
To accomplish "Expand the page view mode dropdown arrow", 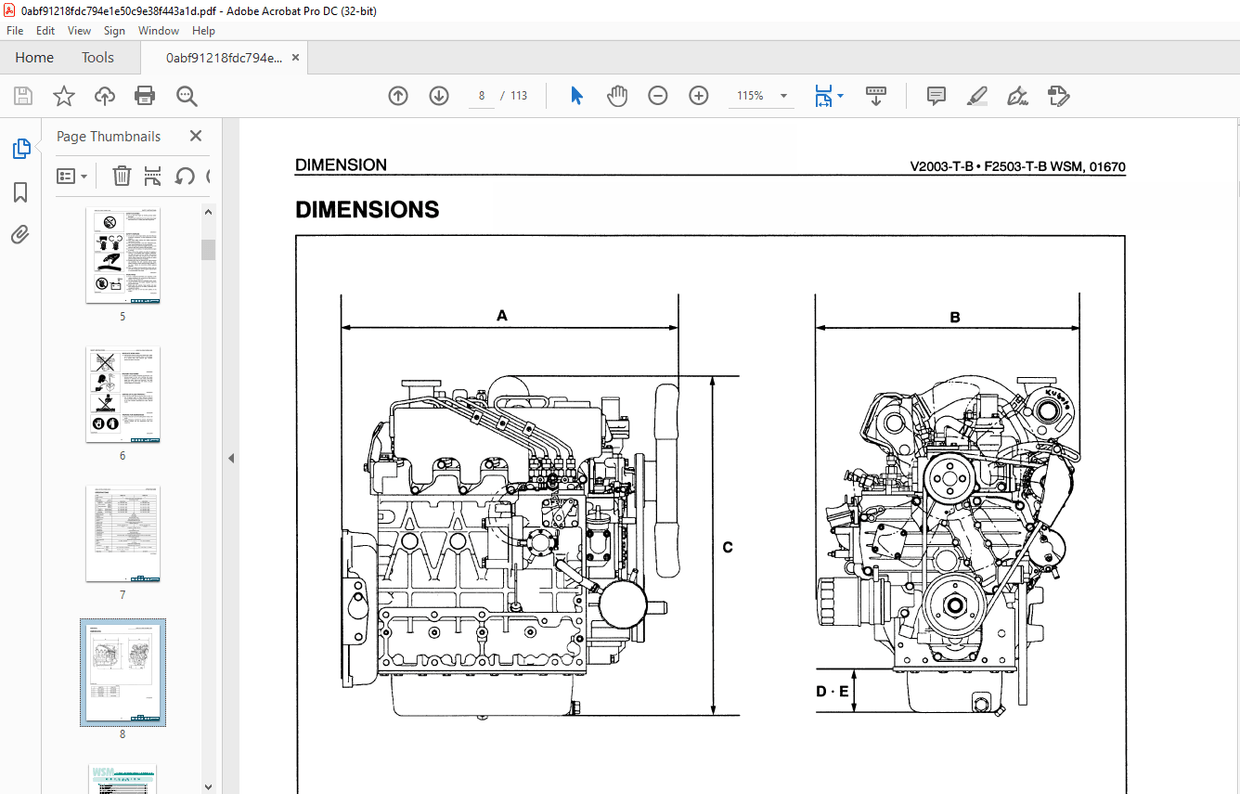I will [x=840, y=96].
